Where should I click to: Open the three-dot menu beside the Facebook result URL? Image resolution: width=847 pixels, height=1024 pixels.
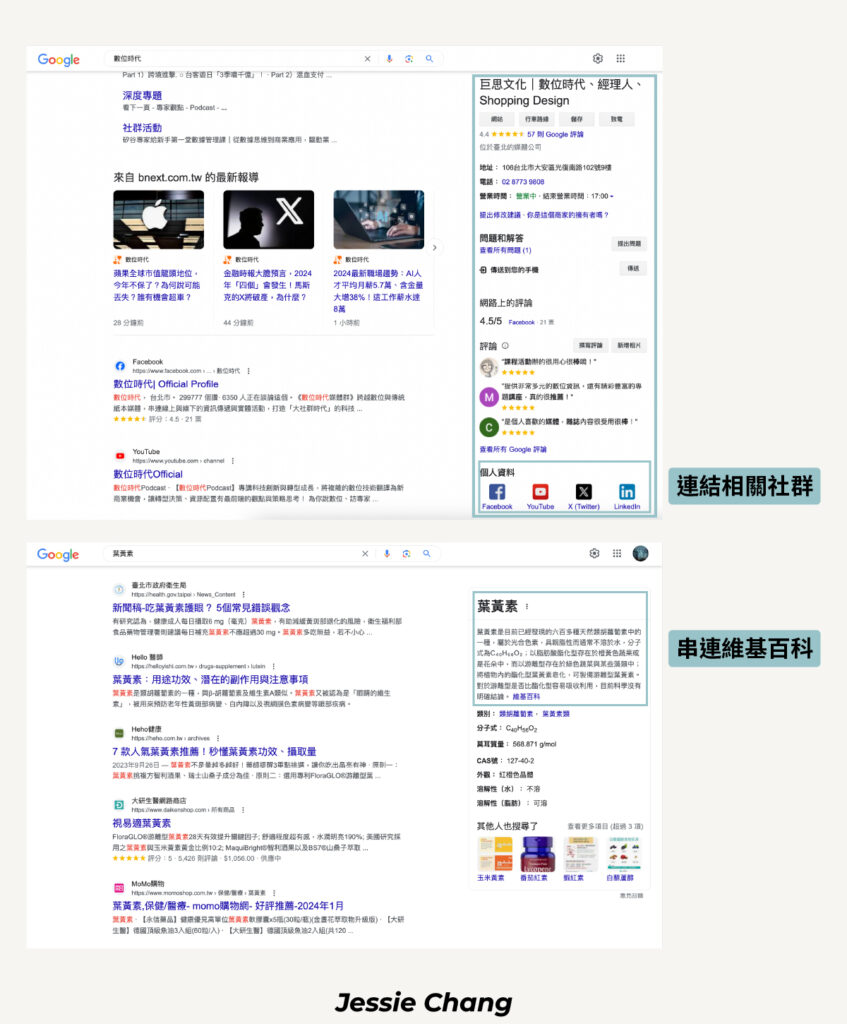pos(249,371)
